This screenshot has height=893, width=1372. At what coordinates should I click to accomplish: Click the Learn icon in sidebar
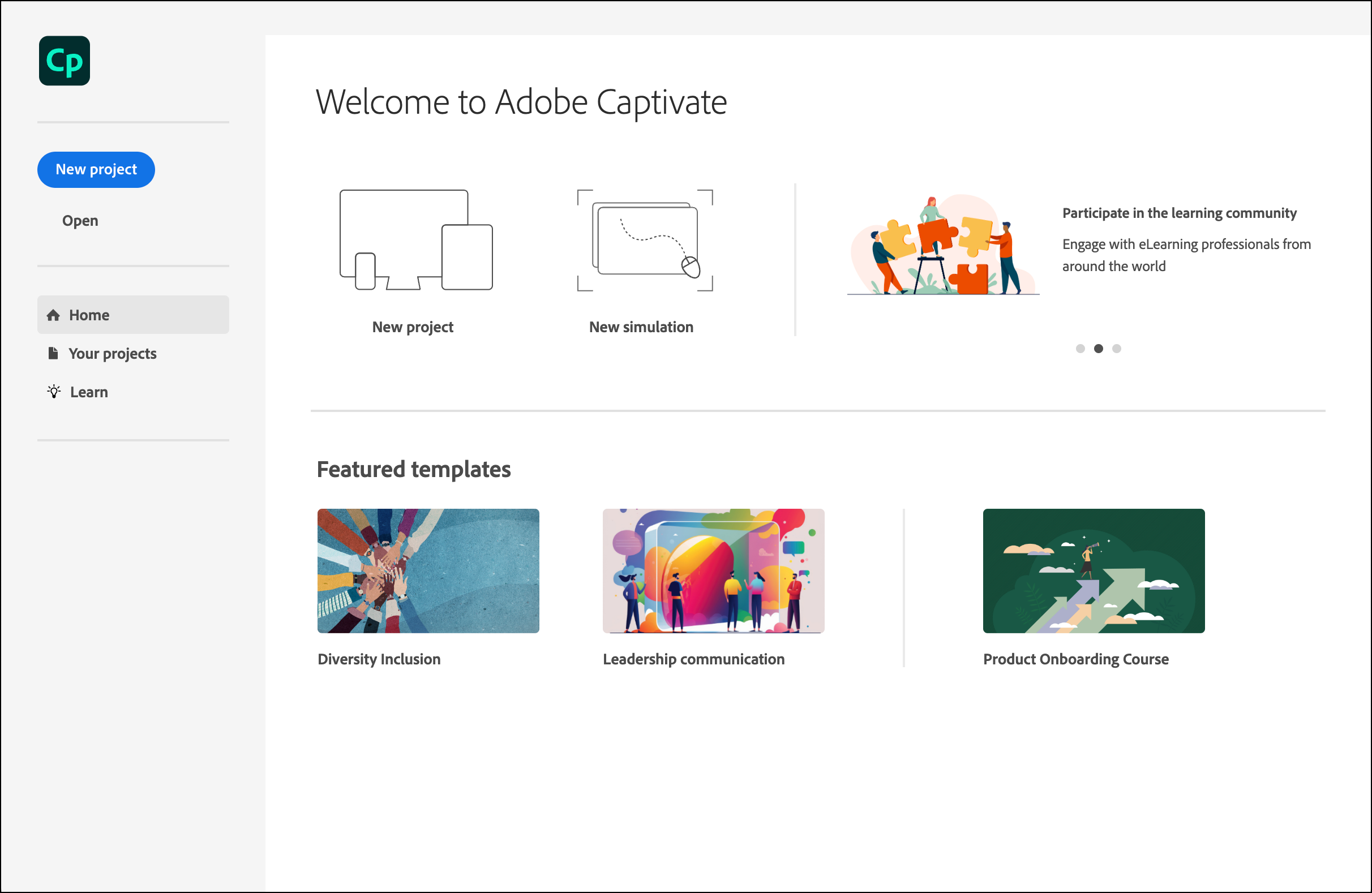[53, 392]
